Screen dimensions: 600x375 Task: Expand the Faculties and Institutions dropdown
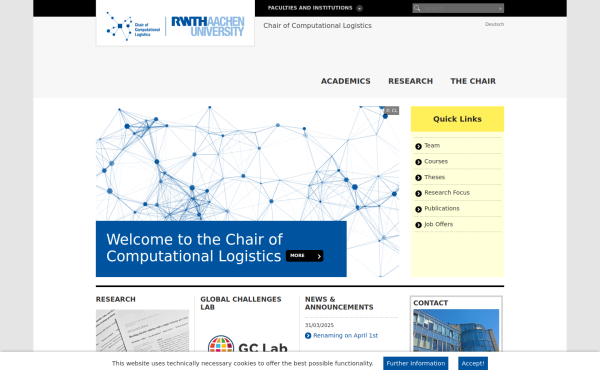click(315, 8)
